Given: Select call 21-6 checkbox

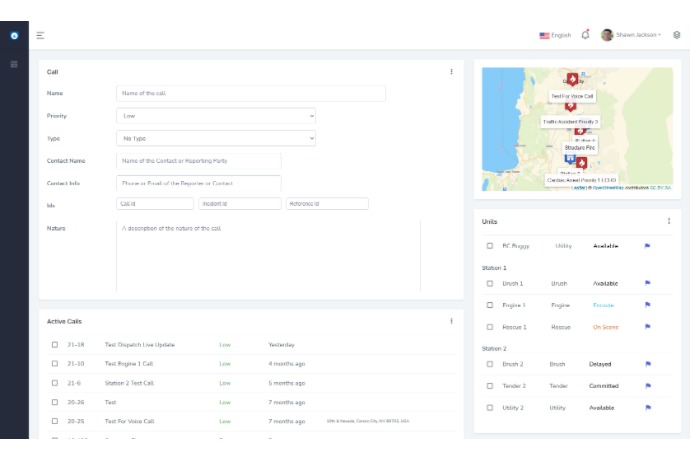Looking at the screenshot, I should point(55,383).
